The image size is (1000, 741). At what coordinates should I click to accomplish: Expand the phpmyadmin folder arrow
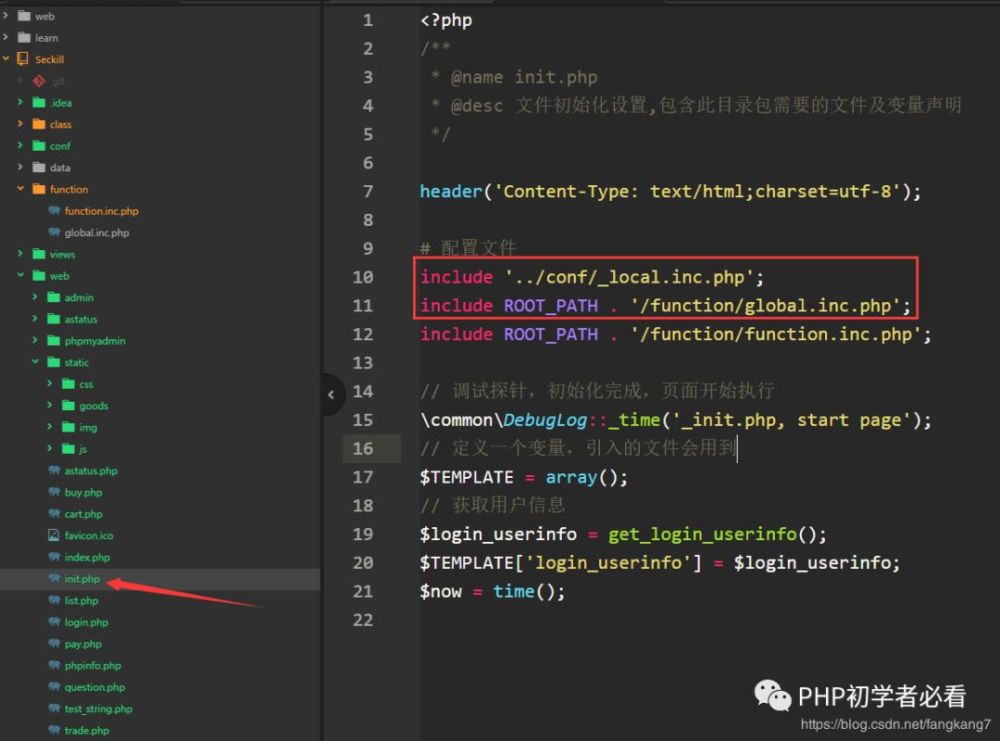(35, 341)
